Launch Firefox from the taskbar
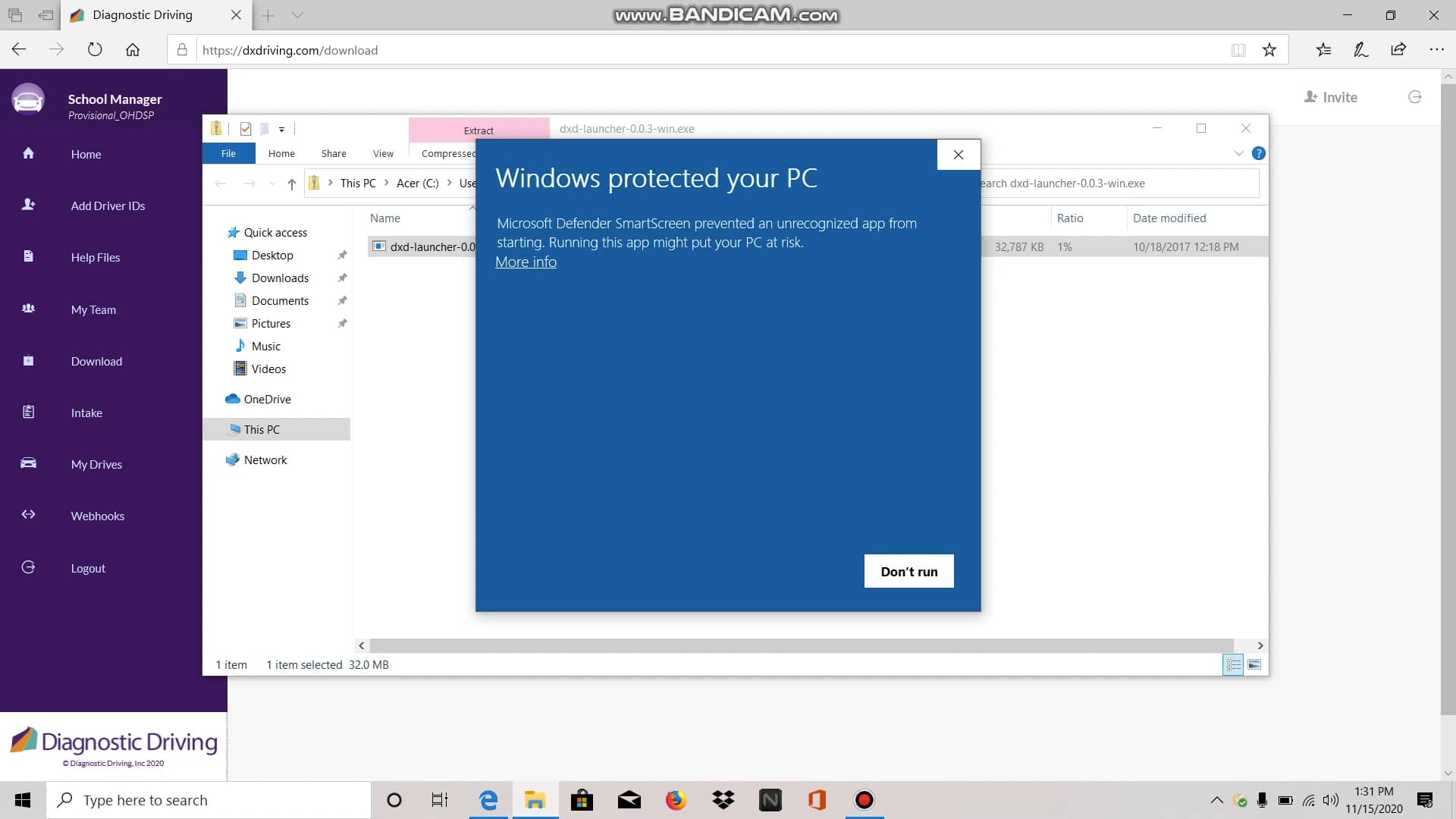This screenshot has height=819, width=1456. pyautogui.click(x=676, y=800)
